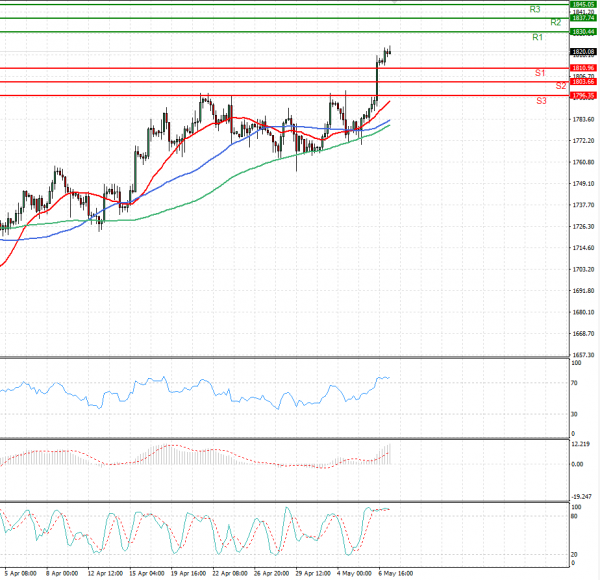Select the 1803.66 red price tag

coord(583,82)
